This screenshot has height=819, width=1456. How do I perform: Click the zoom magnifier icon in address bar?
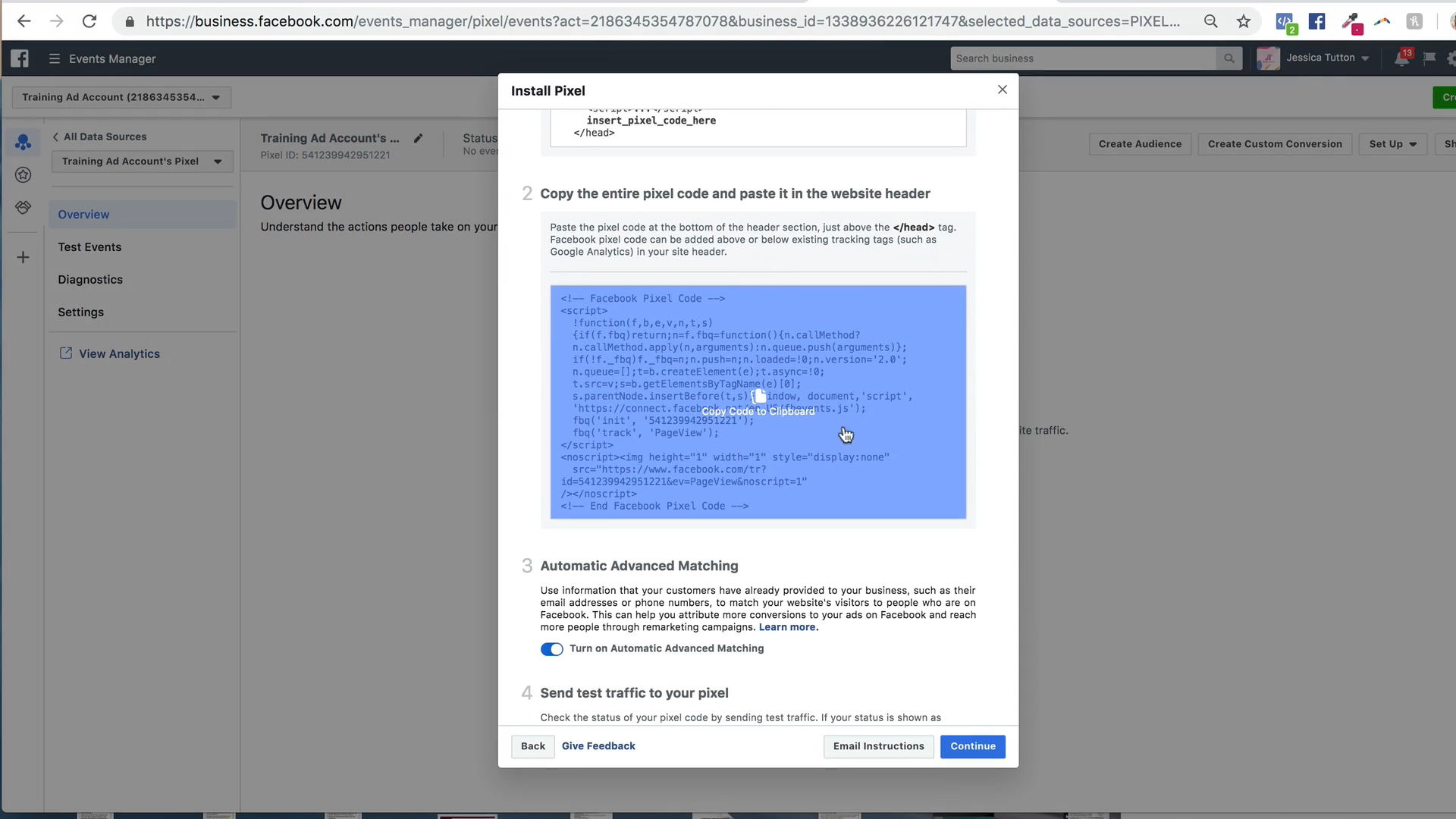(1211, 21)
